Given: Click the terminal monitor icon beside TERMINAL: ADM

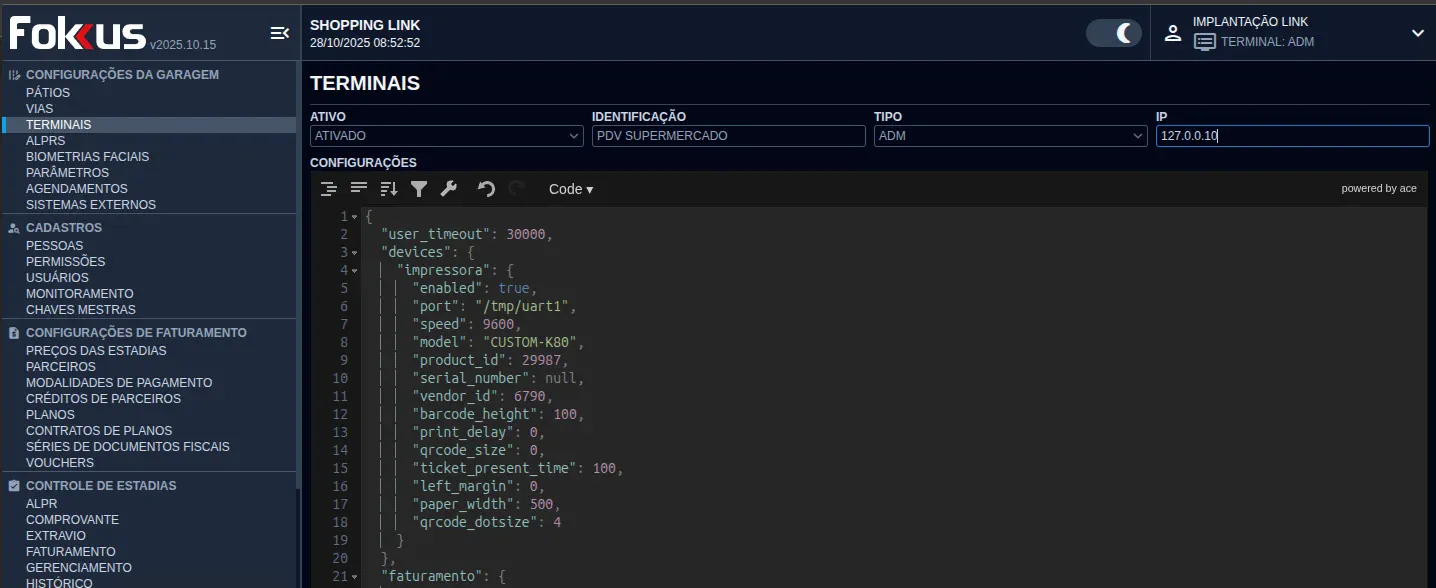Looking at the screenshot, I should pyautogui.click(x=1203, y=41).
